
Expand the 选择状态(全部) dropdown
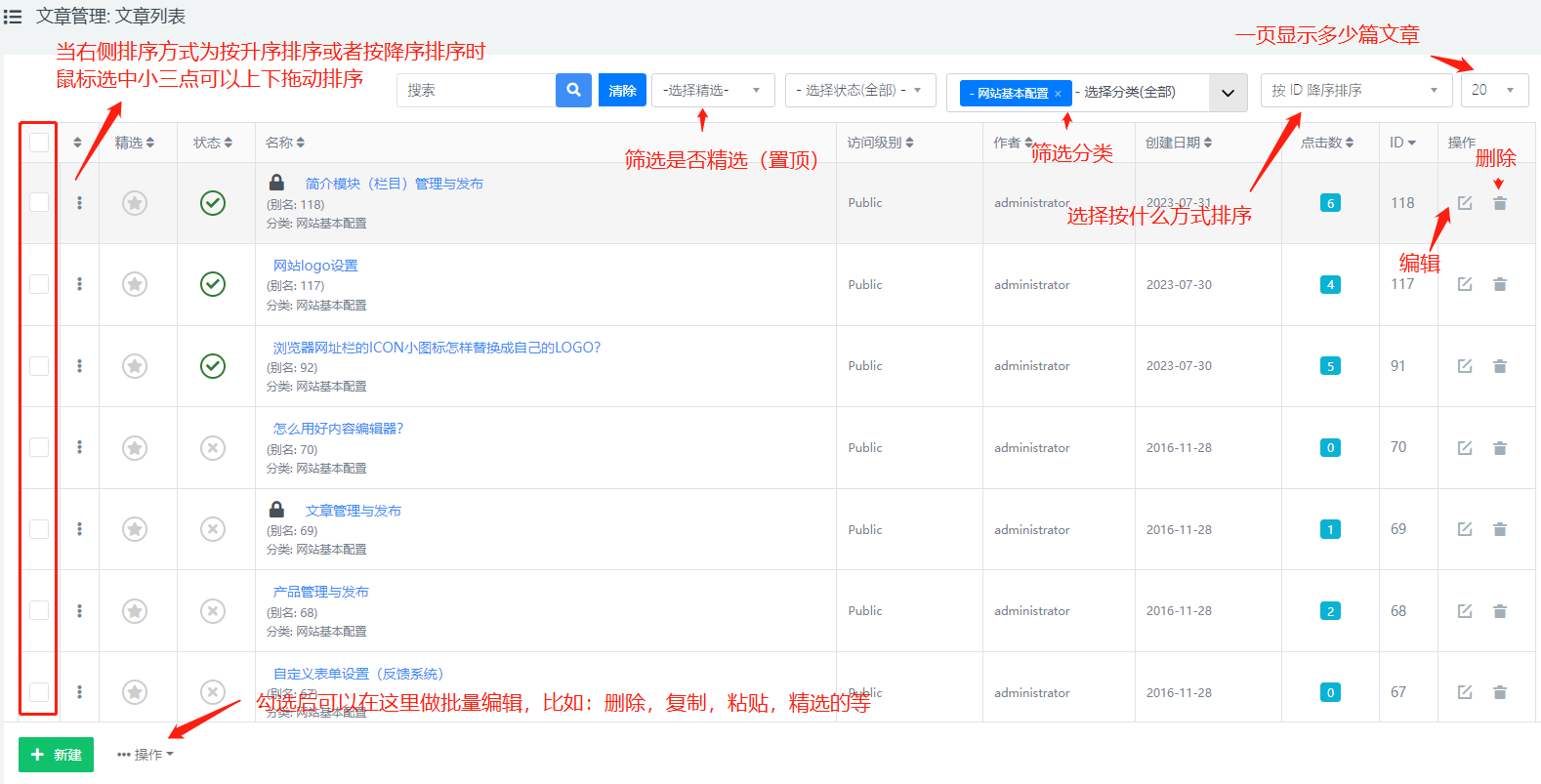tap(859, 90)
